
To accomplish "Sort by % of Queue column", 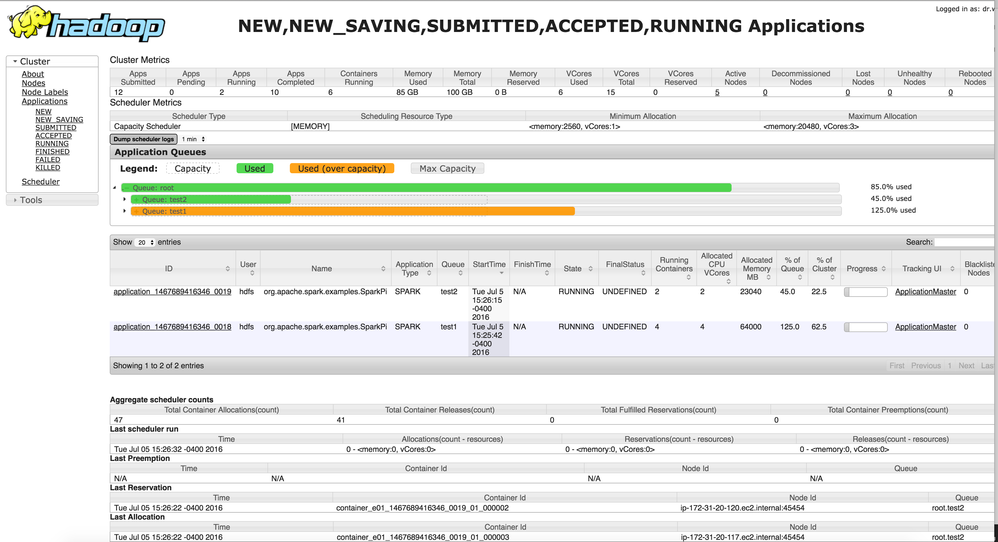I will click(x=792, y=268).
